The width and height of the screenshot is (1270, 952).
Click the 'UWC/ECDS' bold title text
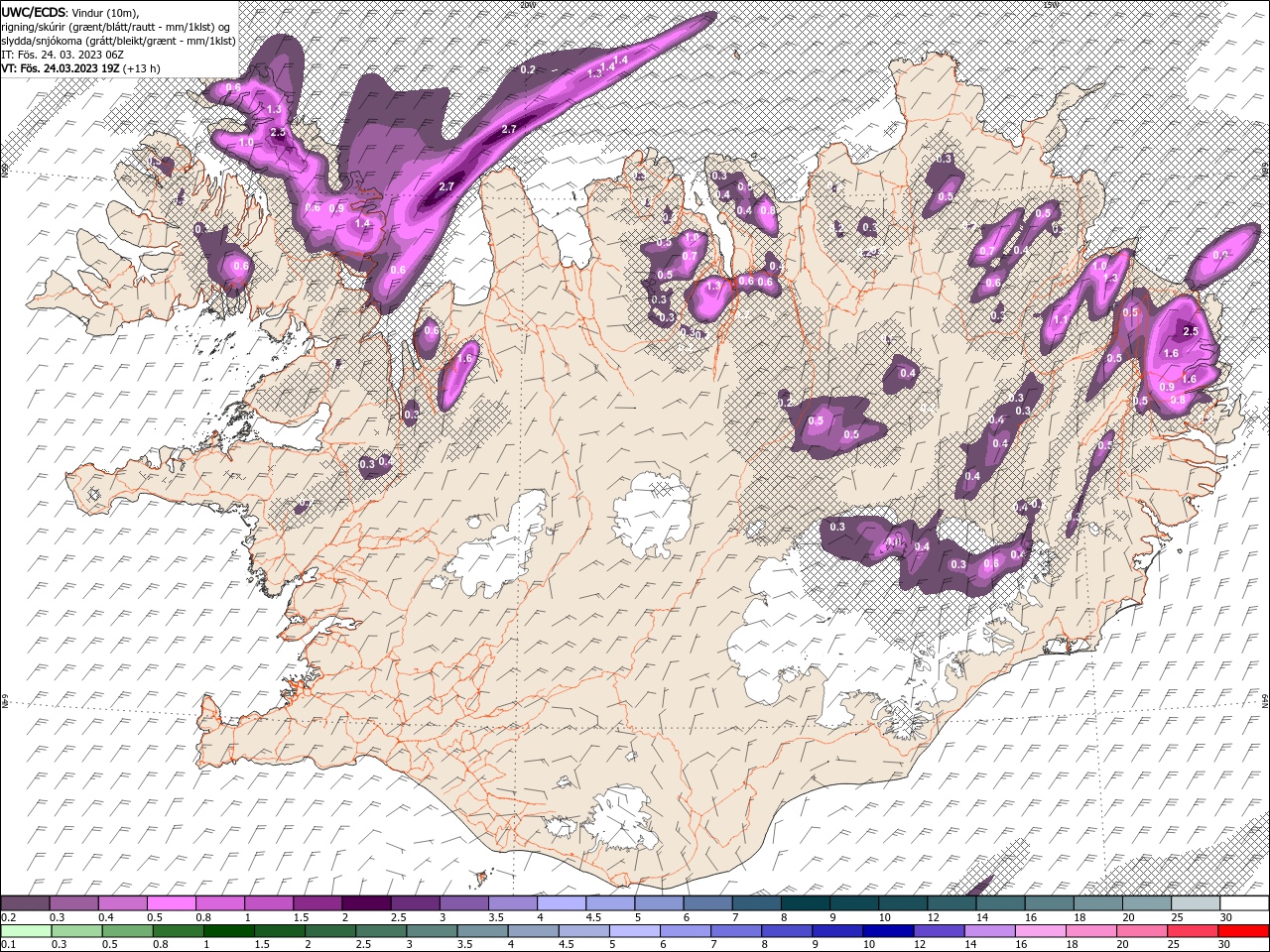pyautogui.click(x=34, y=12)
